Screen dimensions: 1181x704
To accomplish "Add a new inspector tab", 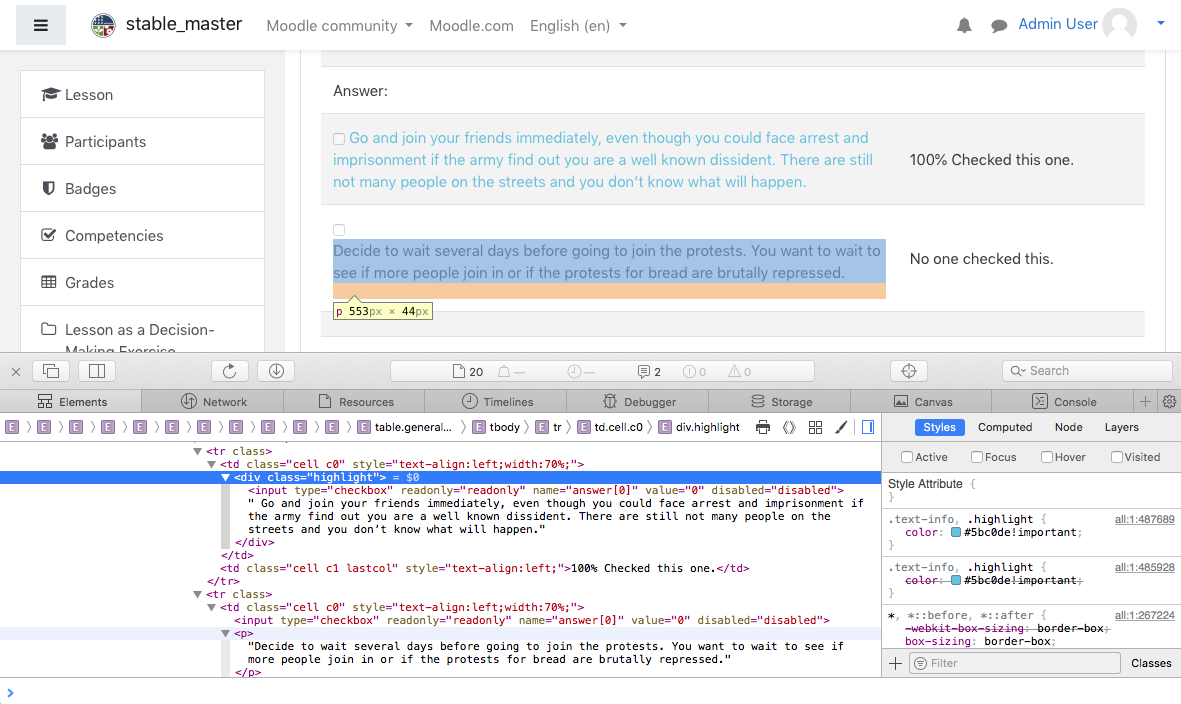I will click(x=1146, y=401).
